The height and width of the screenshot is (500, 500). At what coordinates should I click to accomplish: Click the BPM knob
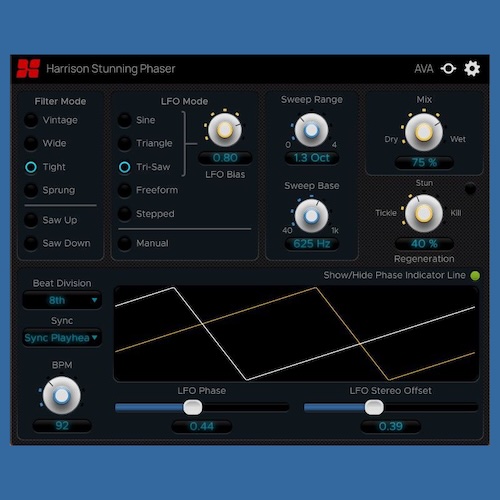click(62, 396)
